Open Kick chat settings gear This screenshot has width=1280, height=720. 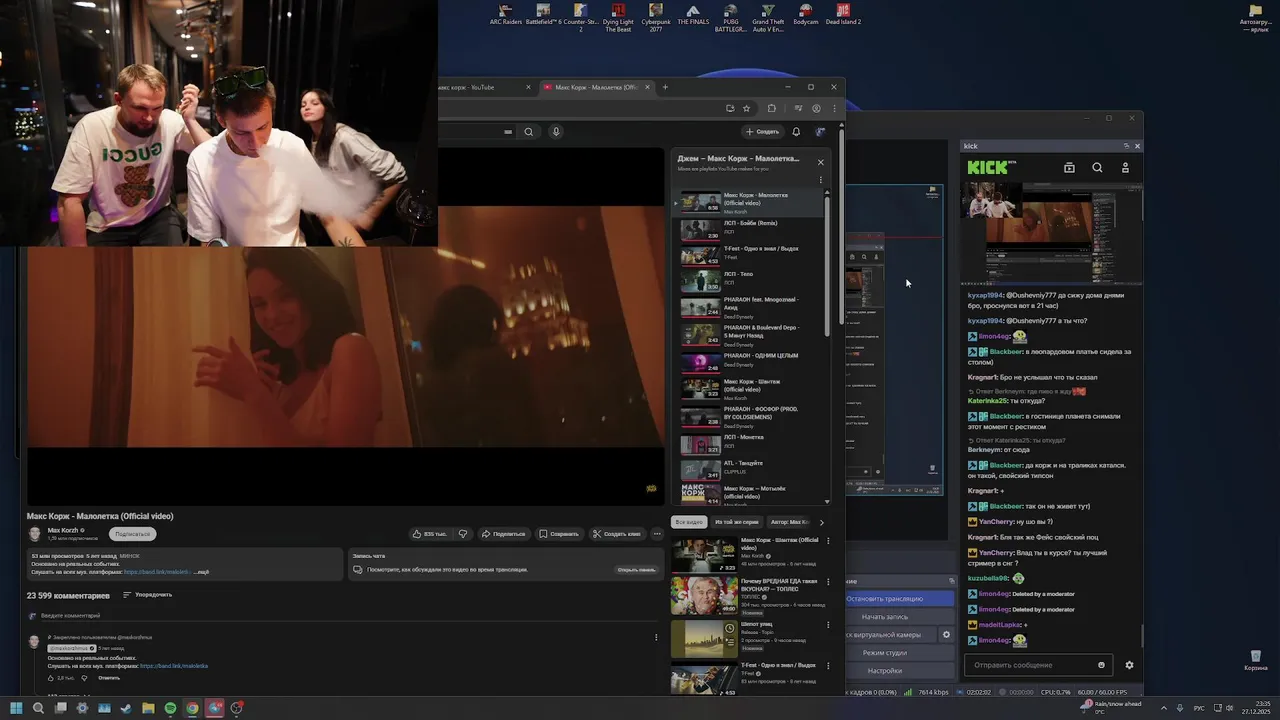[1129, 665]
